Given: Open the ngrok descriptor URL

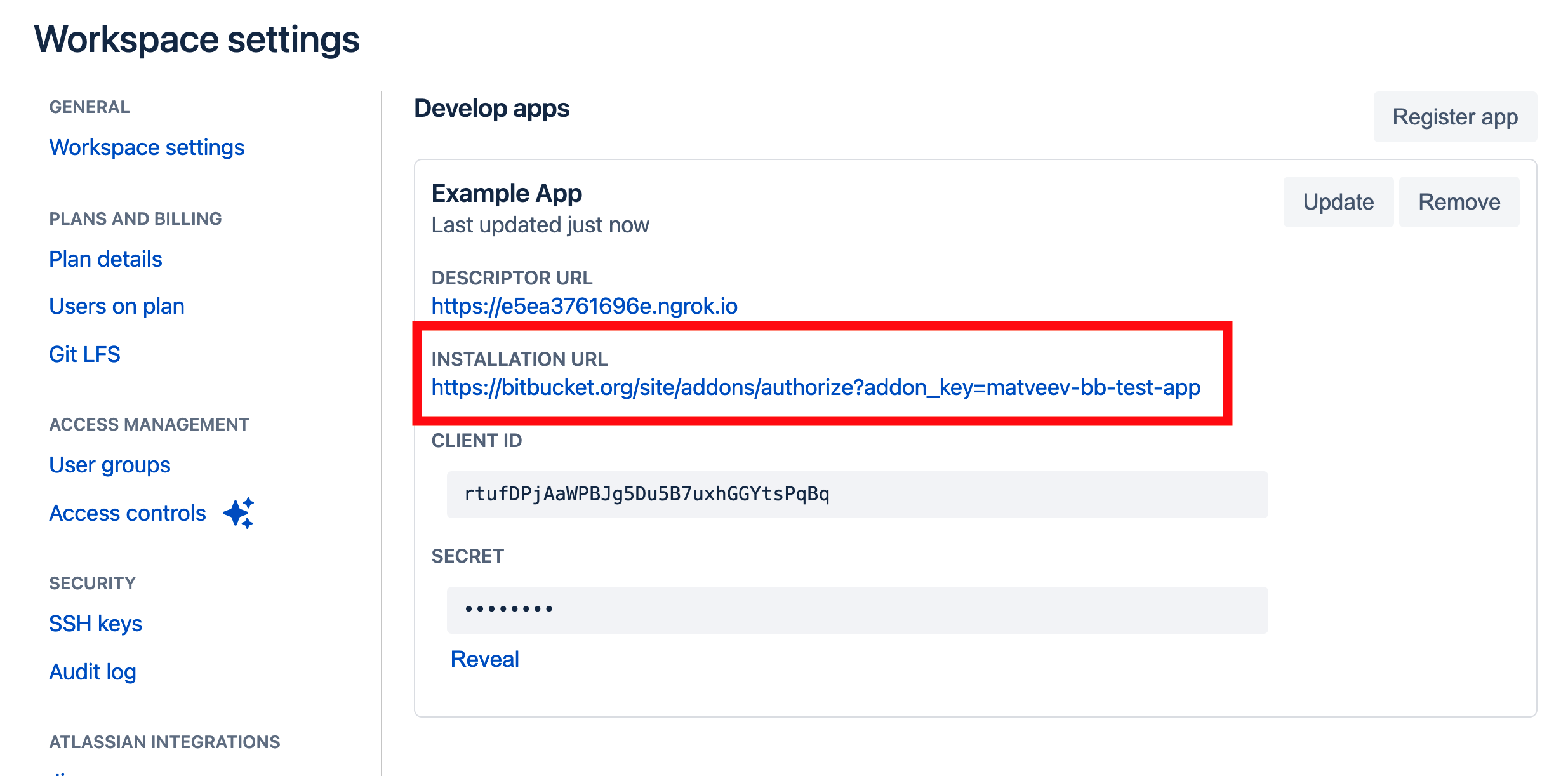Looking at the screenshot, I should [x=584, y=306].
